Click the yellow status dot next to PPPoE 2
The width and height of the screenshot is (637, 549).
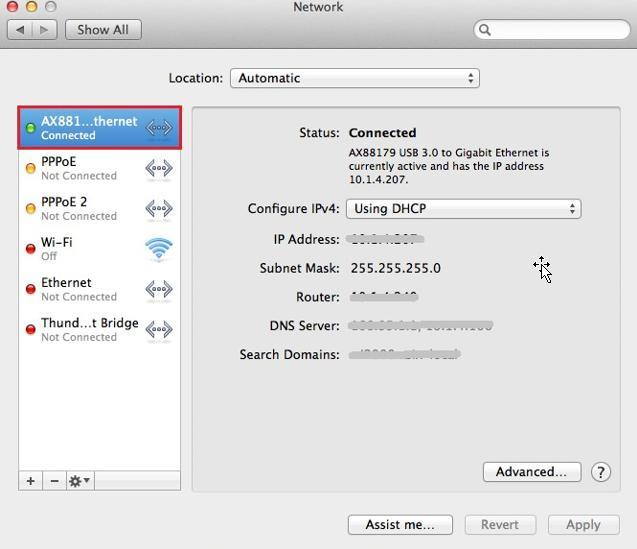coord(30,208)
